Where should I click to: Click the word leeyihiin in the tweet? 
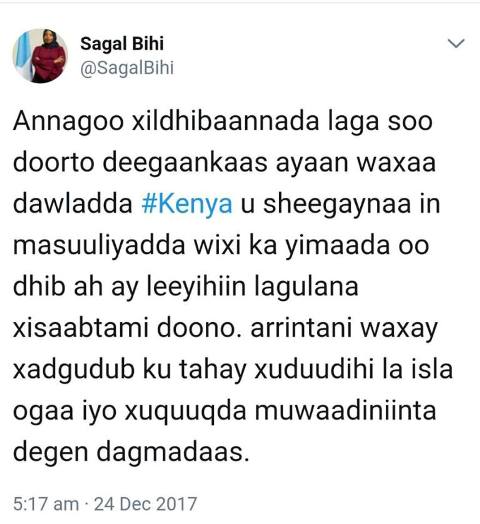[x=197, y=287]
